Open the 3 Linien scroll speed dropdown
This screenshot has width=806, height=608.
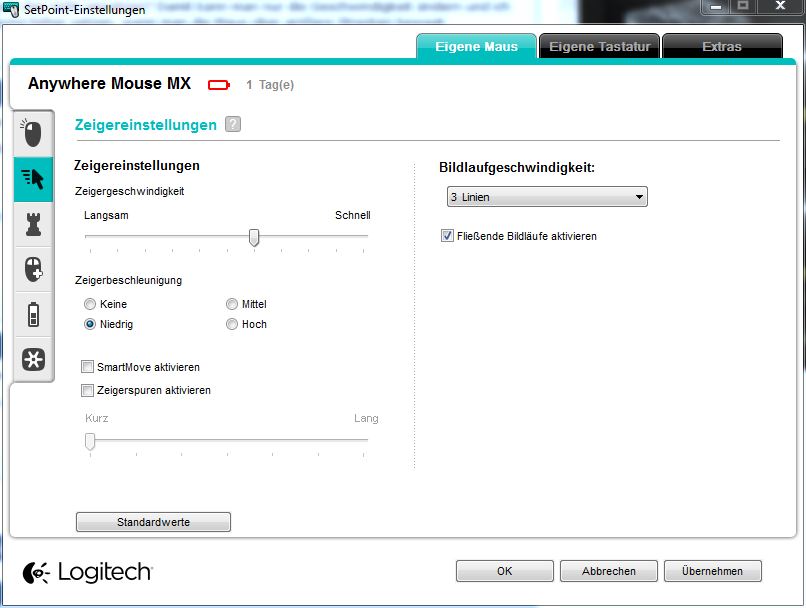tap(547, 197)
